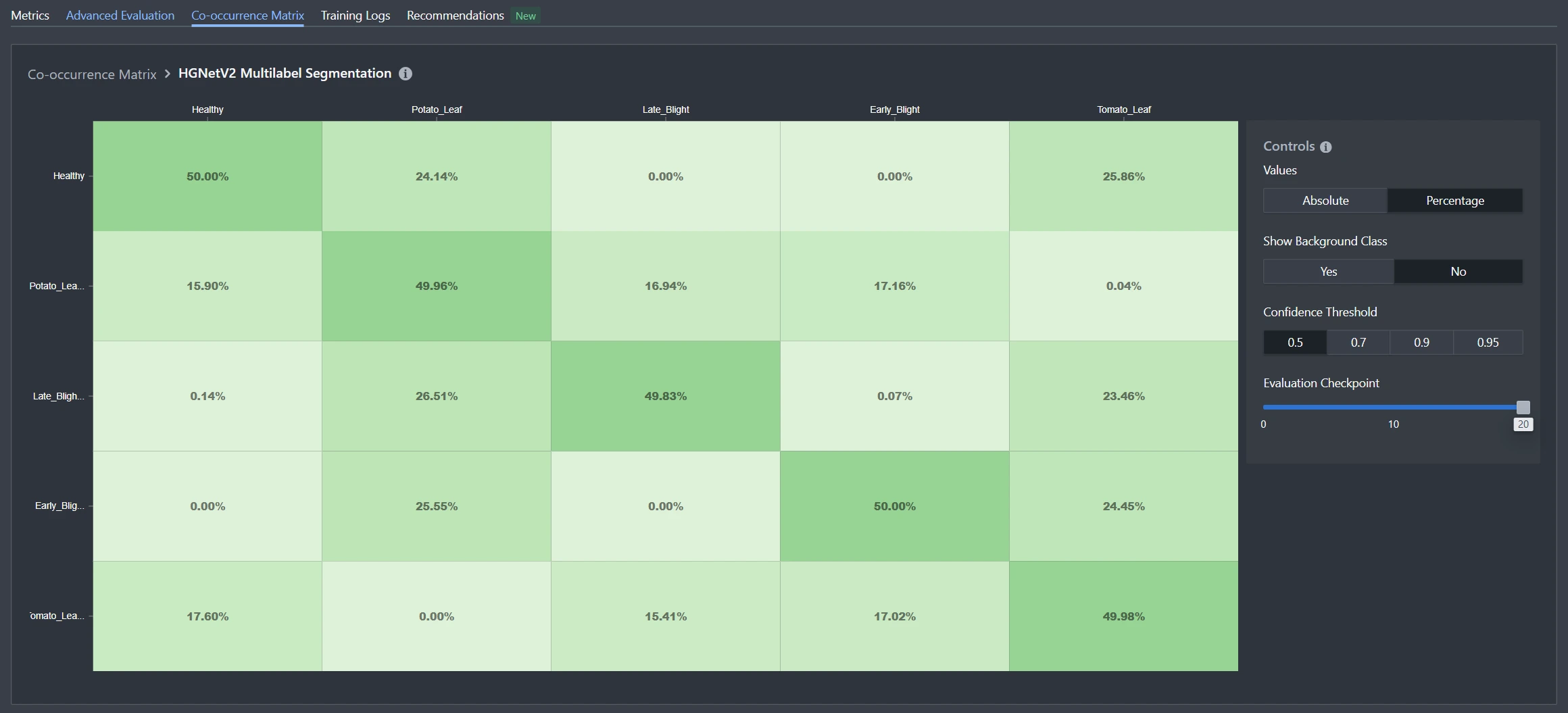This screenshot has height=713, width=1568.
Task: Click the Healthy-Healthy 50.00% cell
Action: (x=207, y=176)
